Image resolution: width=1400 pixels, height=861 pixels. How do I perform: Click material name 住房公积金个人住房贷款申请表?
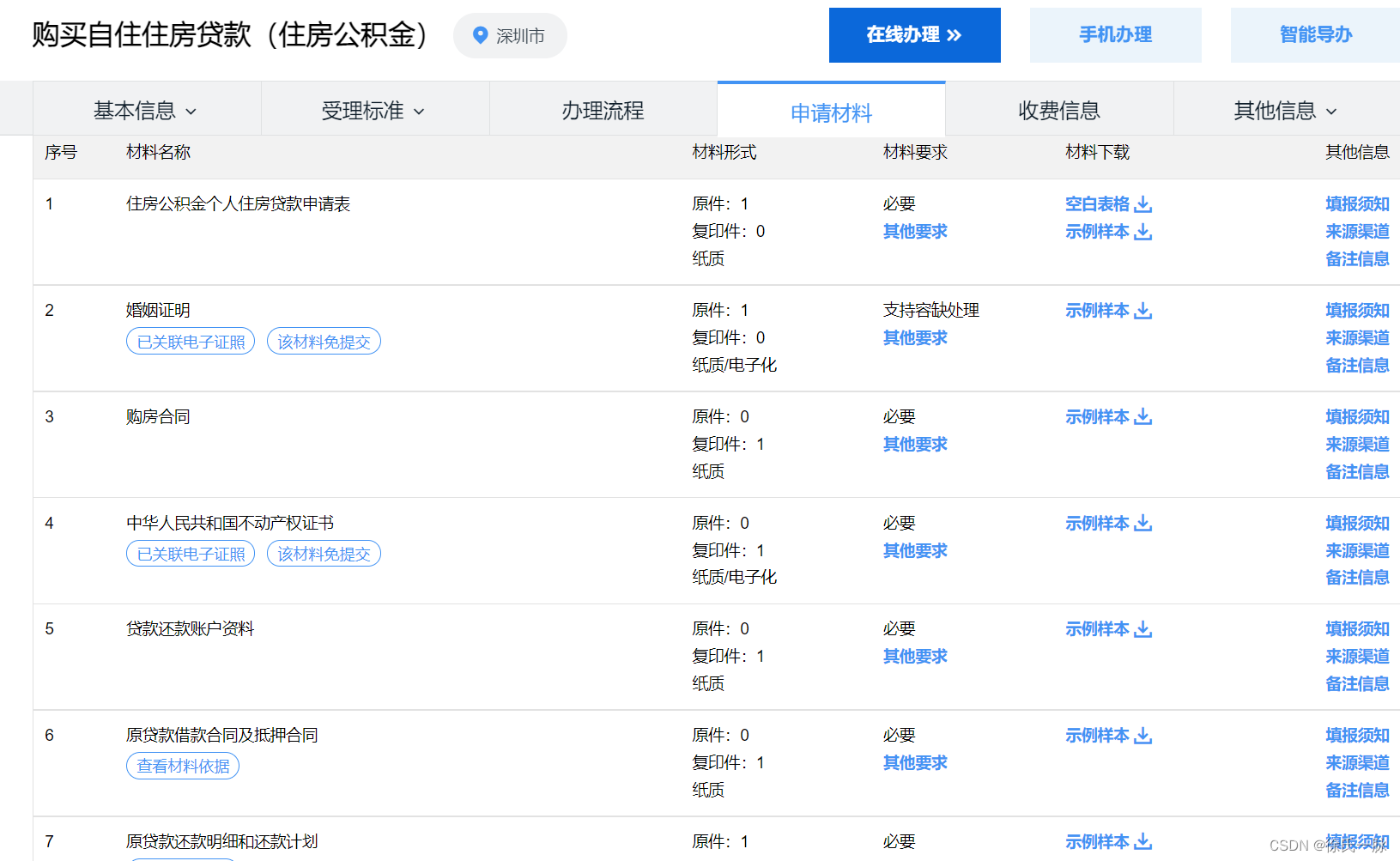click(239, 204)
